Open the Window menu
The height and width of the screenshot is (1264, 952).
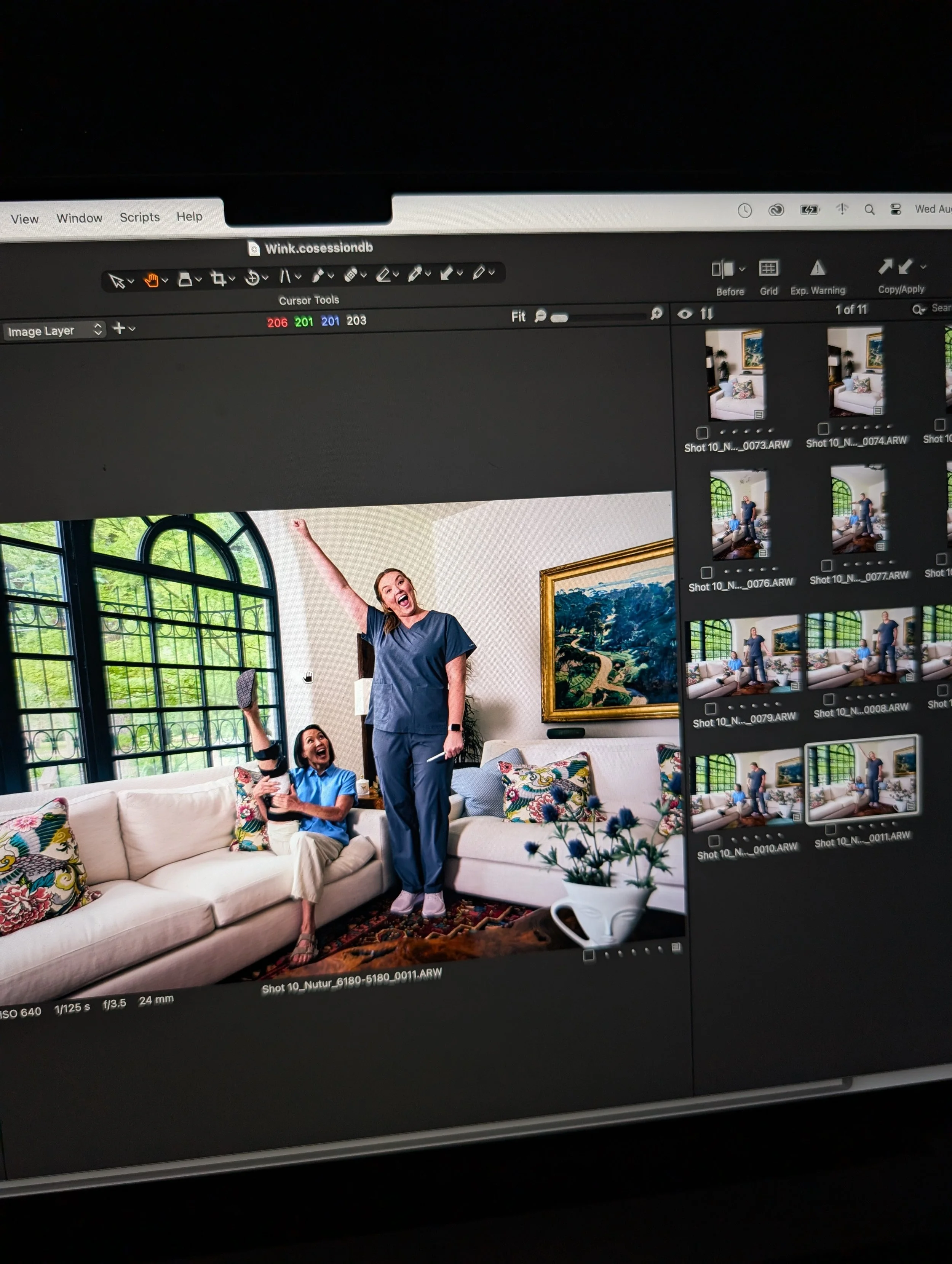[80, 218]
